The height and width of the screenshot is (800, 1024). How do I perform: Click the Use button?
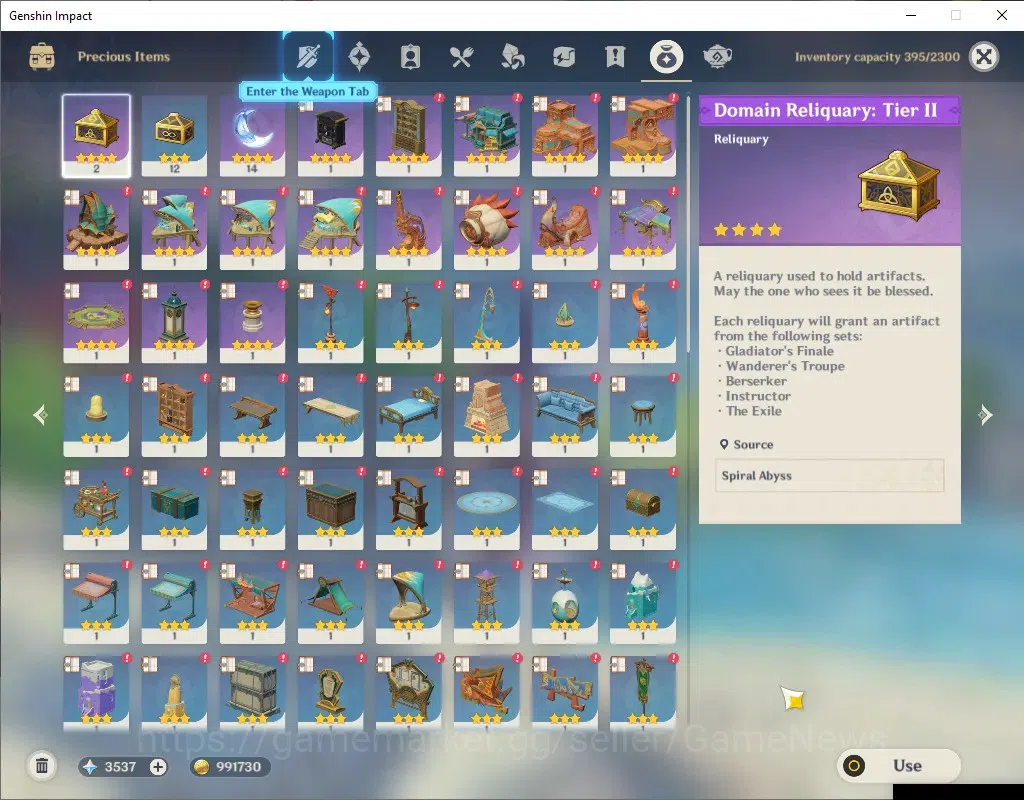(899, 765)
